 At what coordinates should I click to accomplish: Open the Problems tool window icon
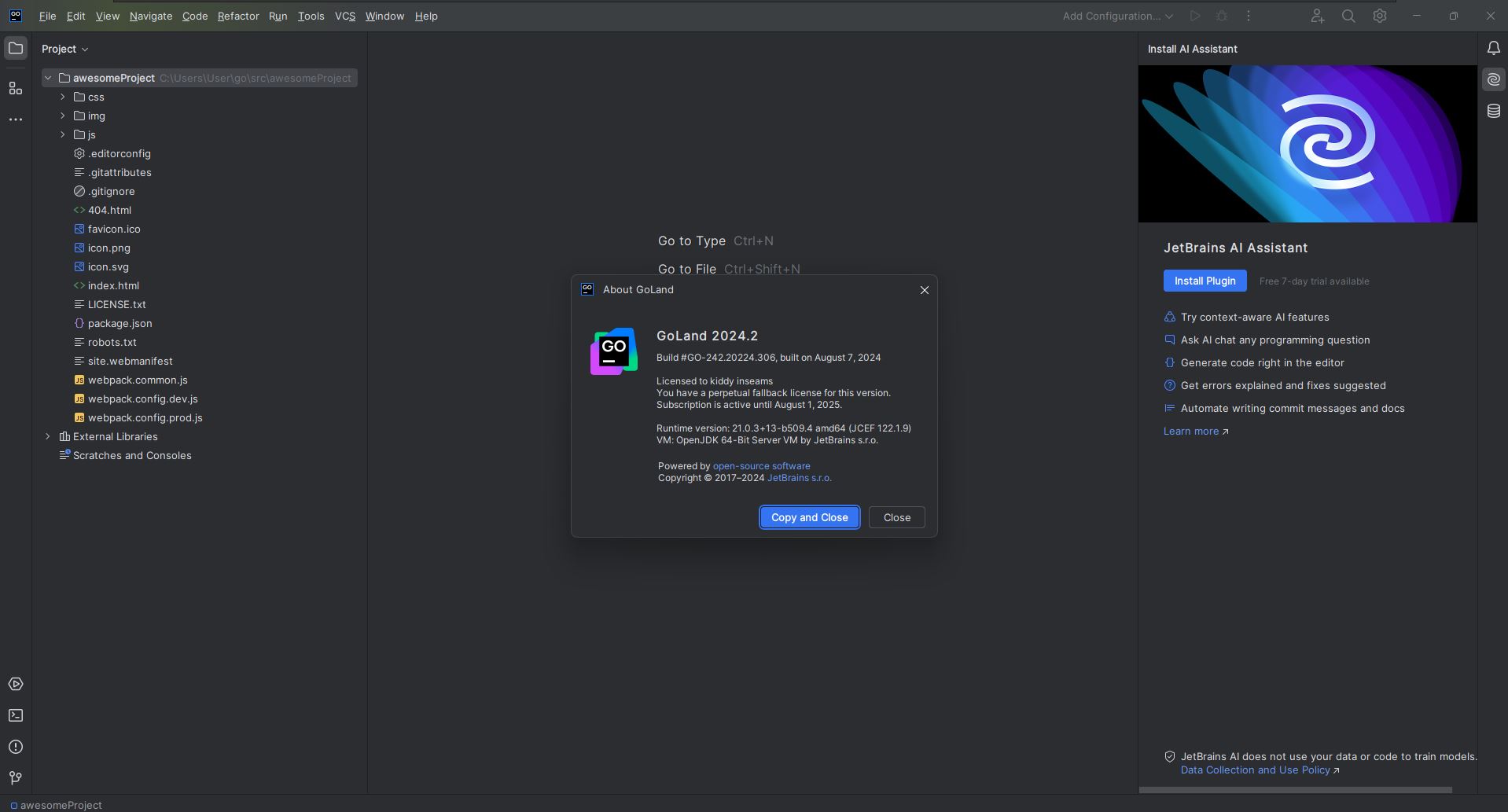pyautogui.click(x=16, y=747)
